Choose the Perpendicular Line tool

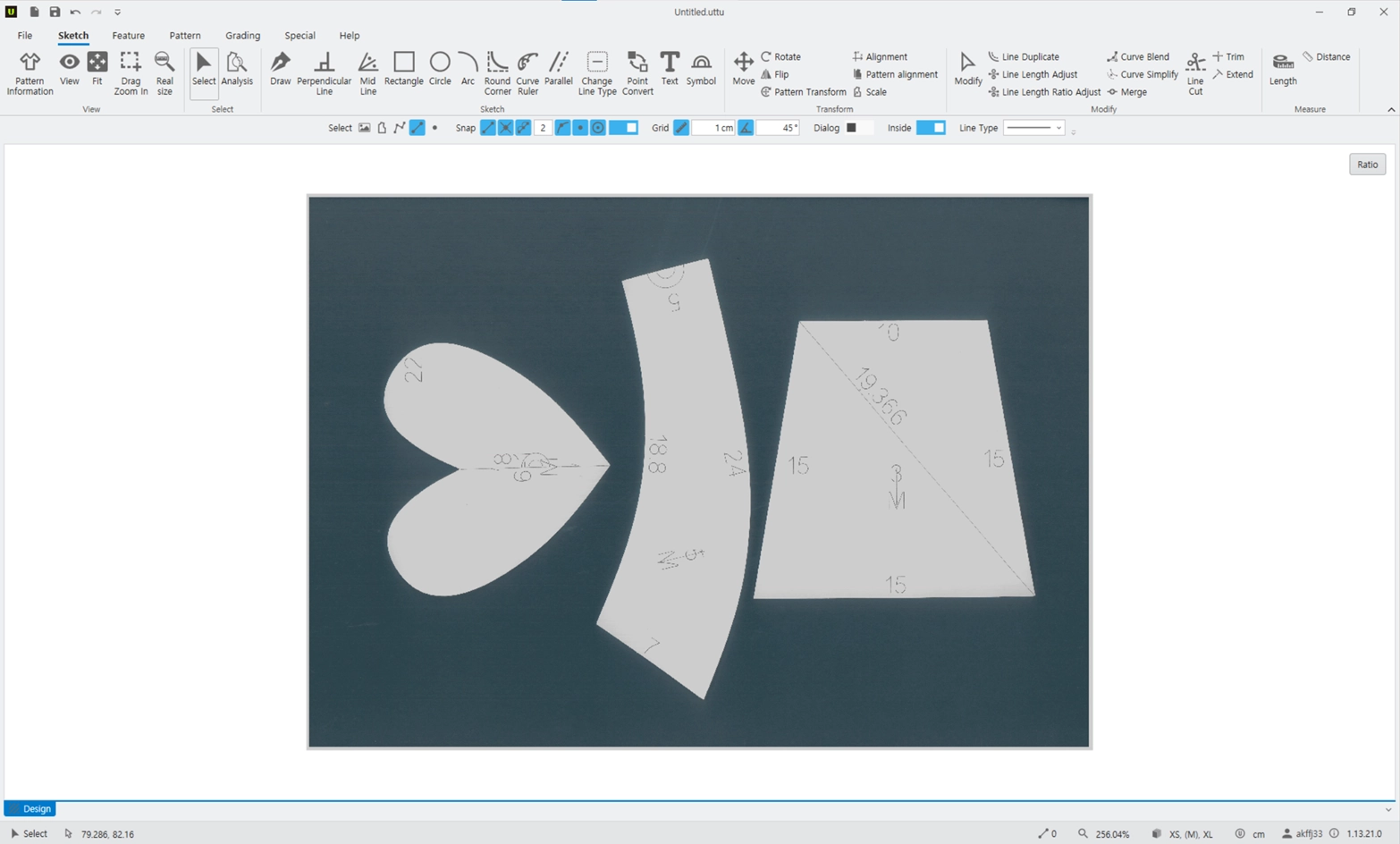pyautogui.click(x=324, y=73)
